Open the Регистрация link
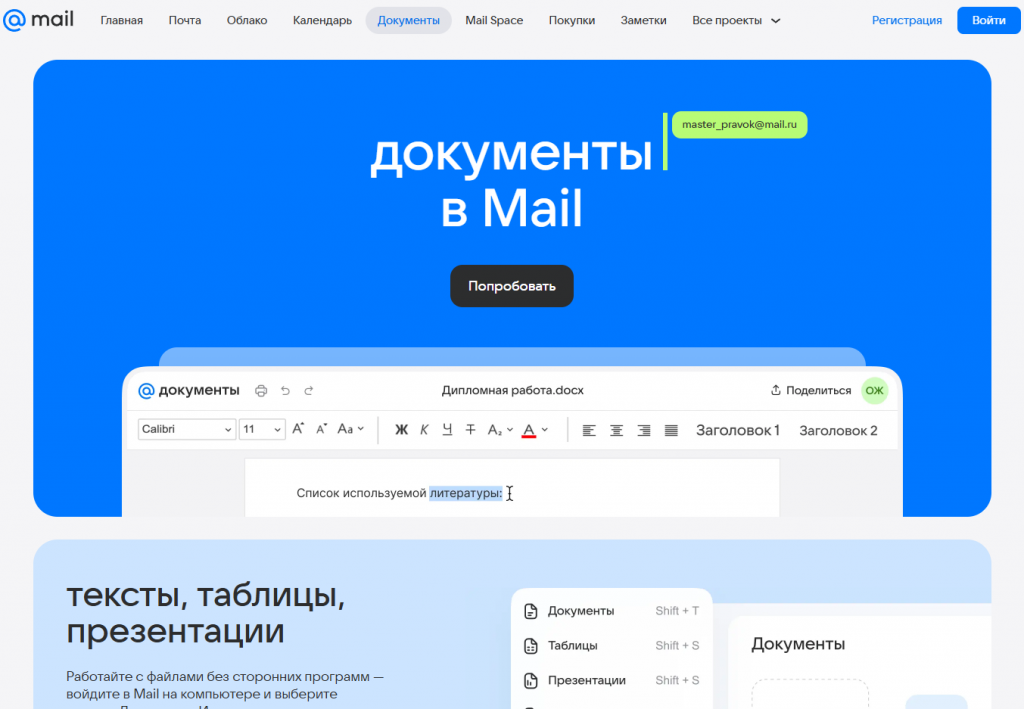Image resolution: width=1024 pixels, height=709 pixels. click(x=906, y=20)
